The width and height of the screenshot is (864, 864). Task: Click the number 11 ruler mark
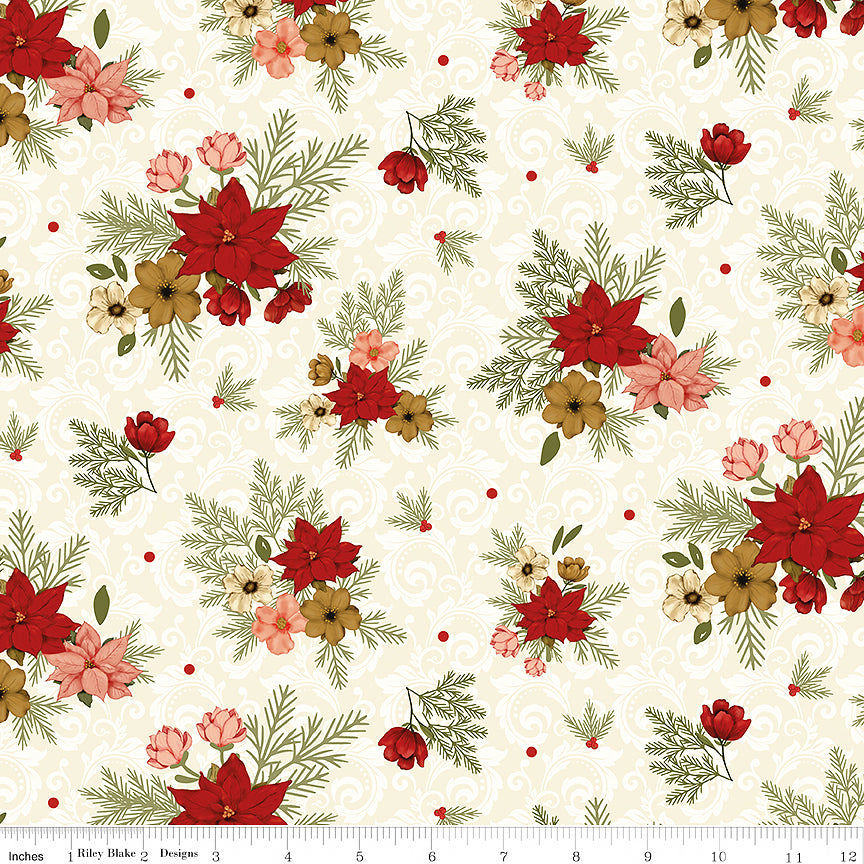793,856
